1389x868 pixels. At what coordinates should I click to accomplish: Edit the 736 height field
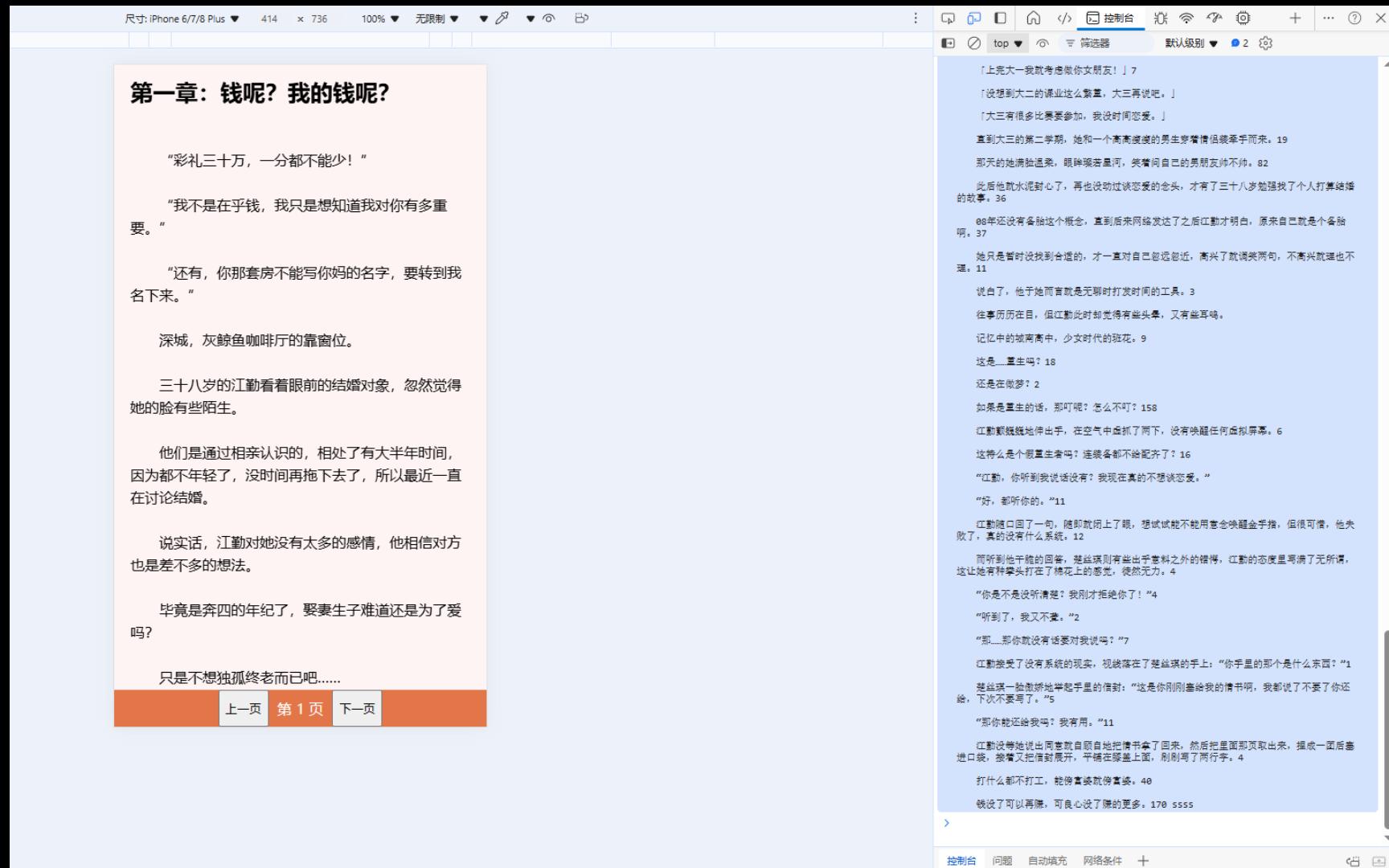pyautogui.click(x=319, y=18)
